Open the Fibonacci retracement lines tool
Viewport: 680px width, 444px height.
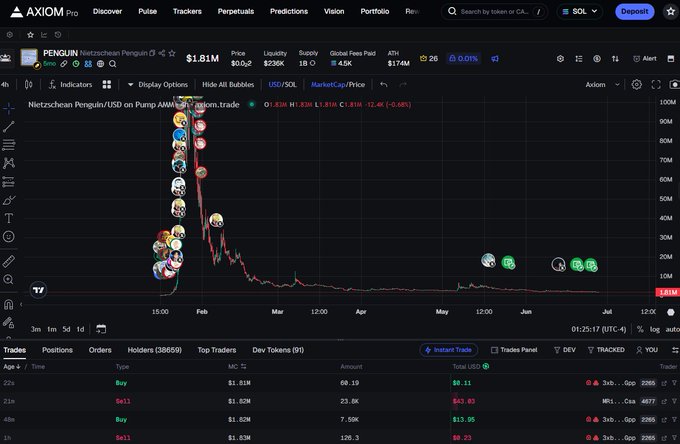[9, 144]
